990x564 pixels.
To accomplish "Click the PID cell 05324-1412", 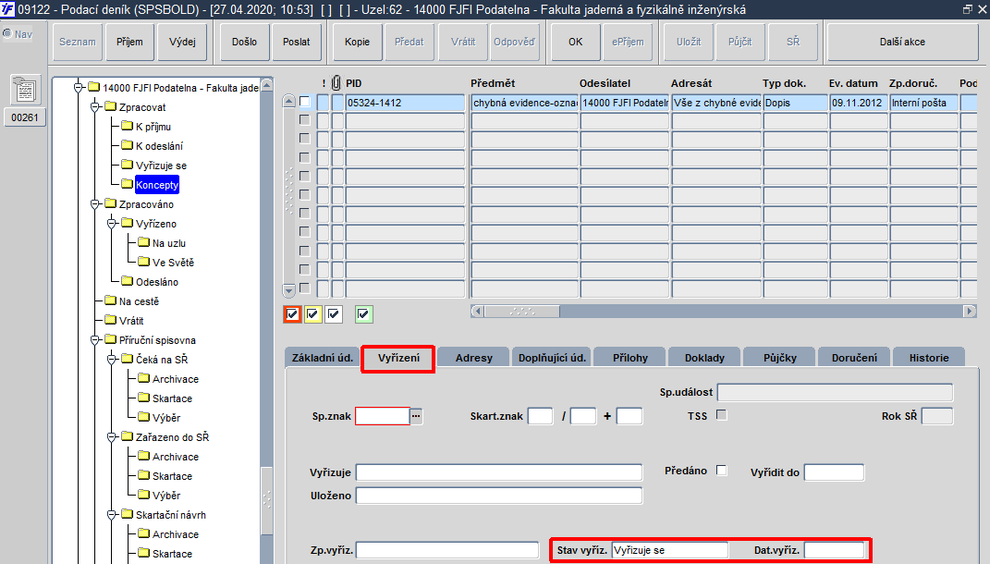I will click(x=405, y=102).
